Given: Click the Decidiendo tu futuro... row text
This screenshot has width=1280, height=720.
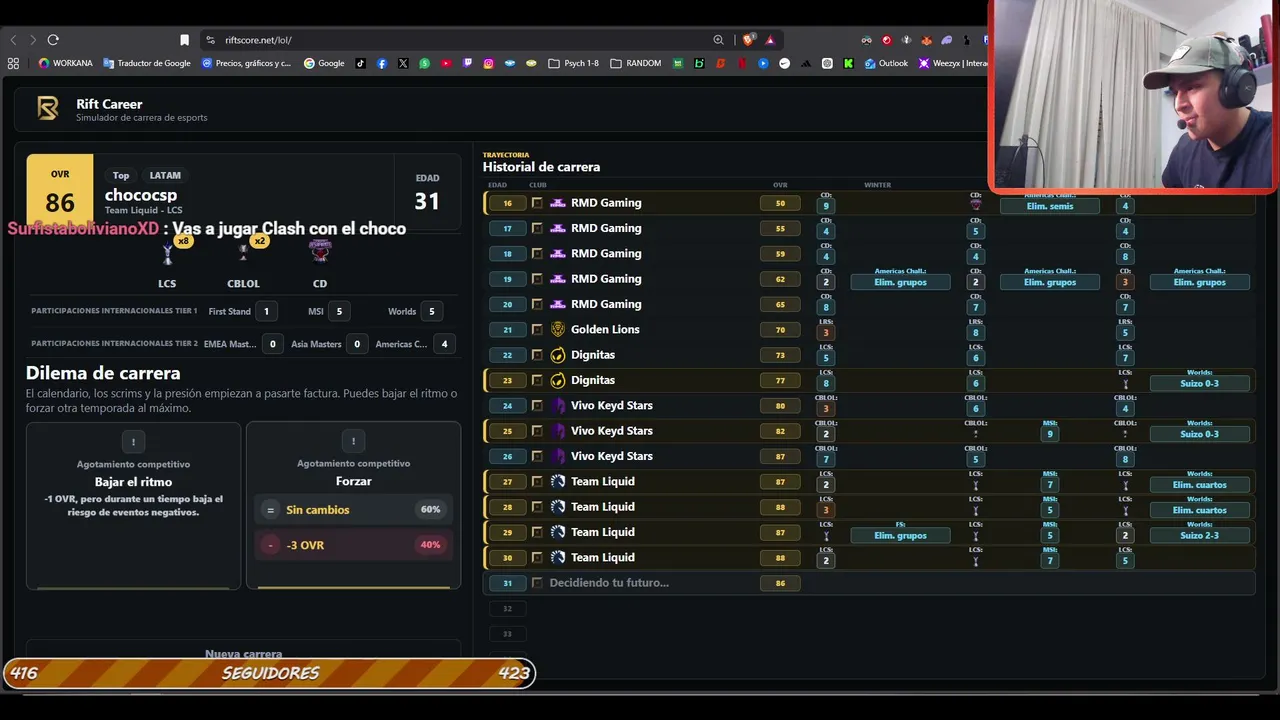Looking at the screenshot, I should [x=609, y=583].
